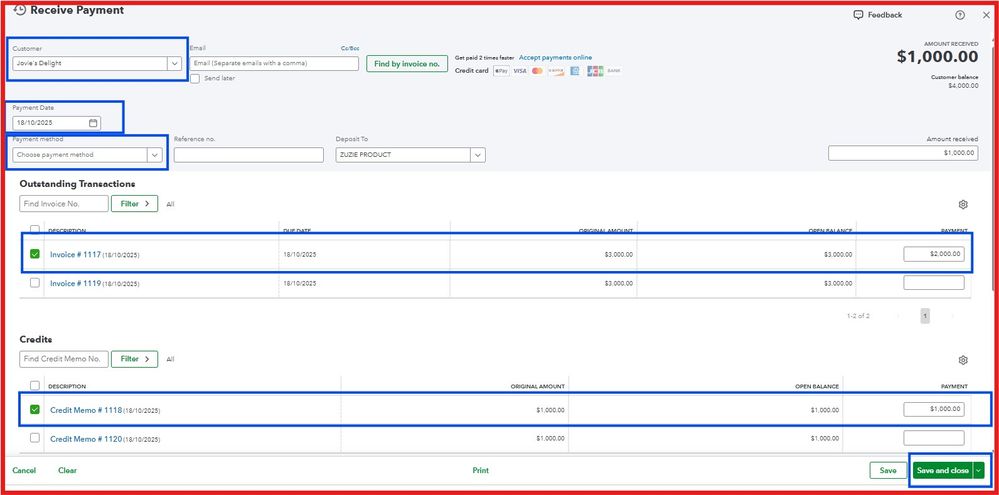Click the Invoice # 1117 payment field
Screen dimensions: 999x495
(x=934, y=254)
